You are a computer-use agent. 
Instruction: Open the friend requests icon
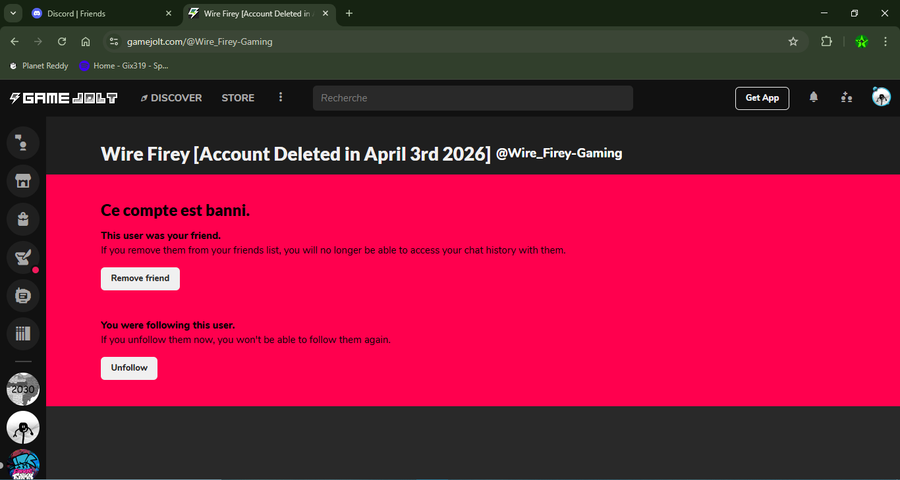(x=847, y=98)
